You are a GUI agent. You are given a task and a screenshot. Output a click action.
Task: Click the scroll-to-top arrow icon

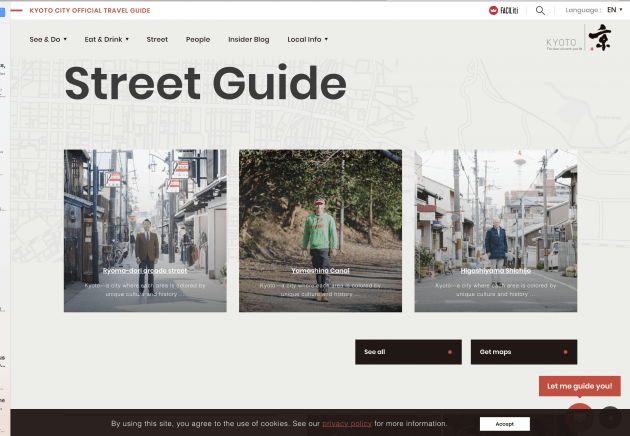tap(610, 417)
